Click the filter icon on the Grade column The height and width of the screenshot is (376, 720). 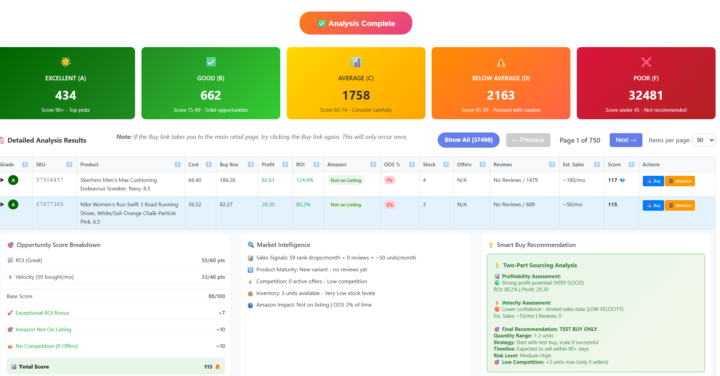click(25, 164)
